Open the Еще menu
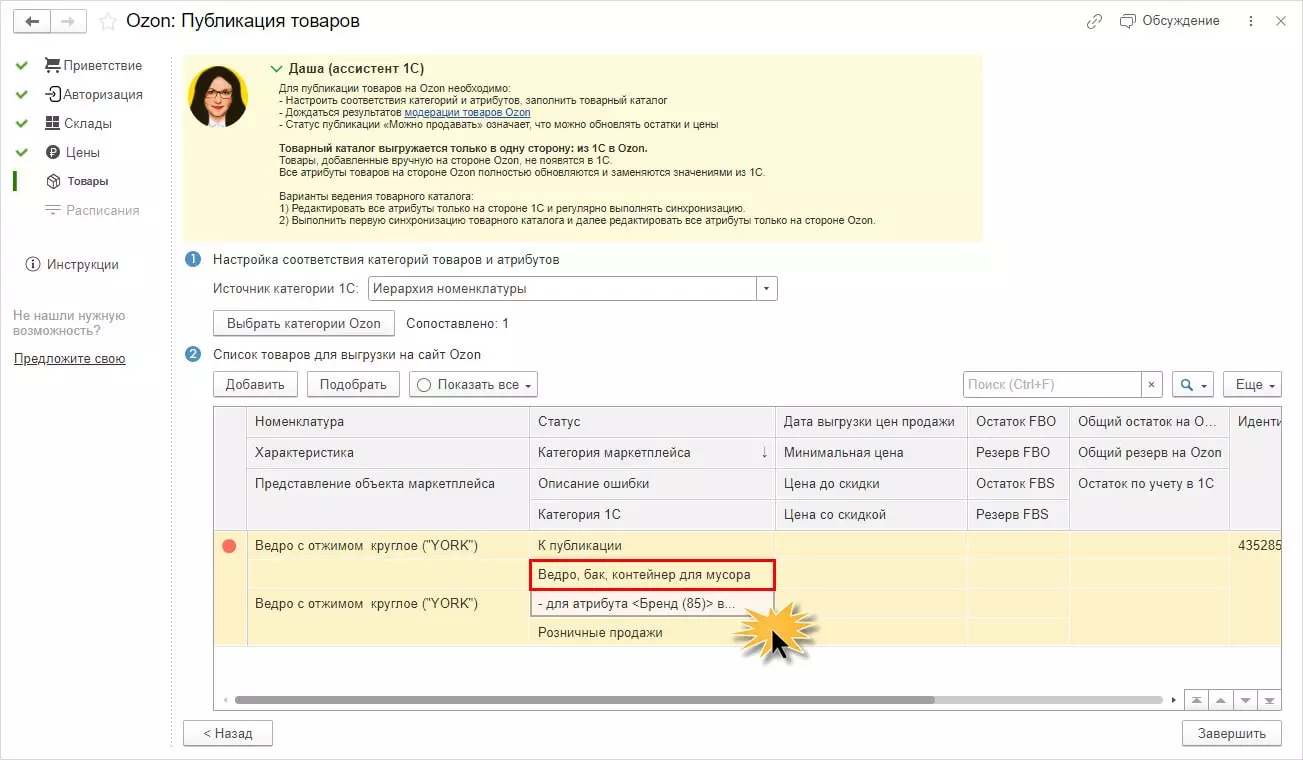This screenshot has height=760, width=1303. [1252, 384]
